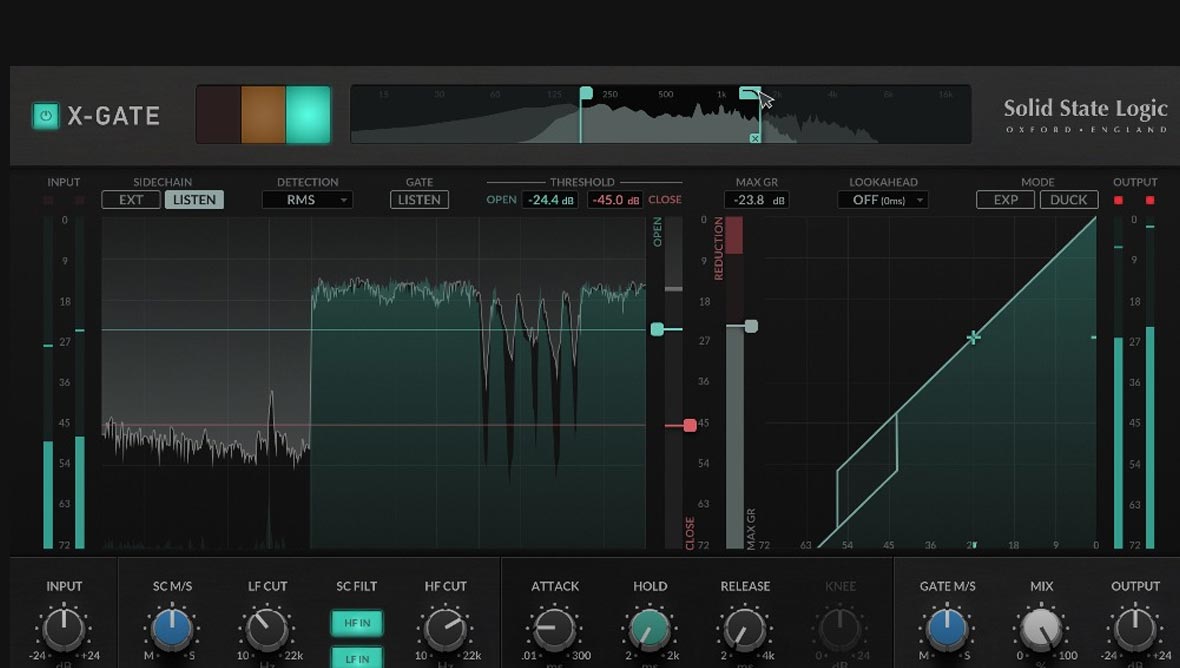Click the cross marker on transfer curve
Image resolution: width=1180 pixels, height=668 pixels.
tap(973, 338)
